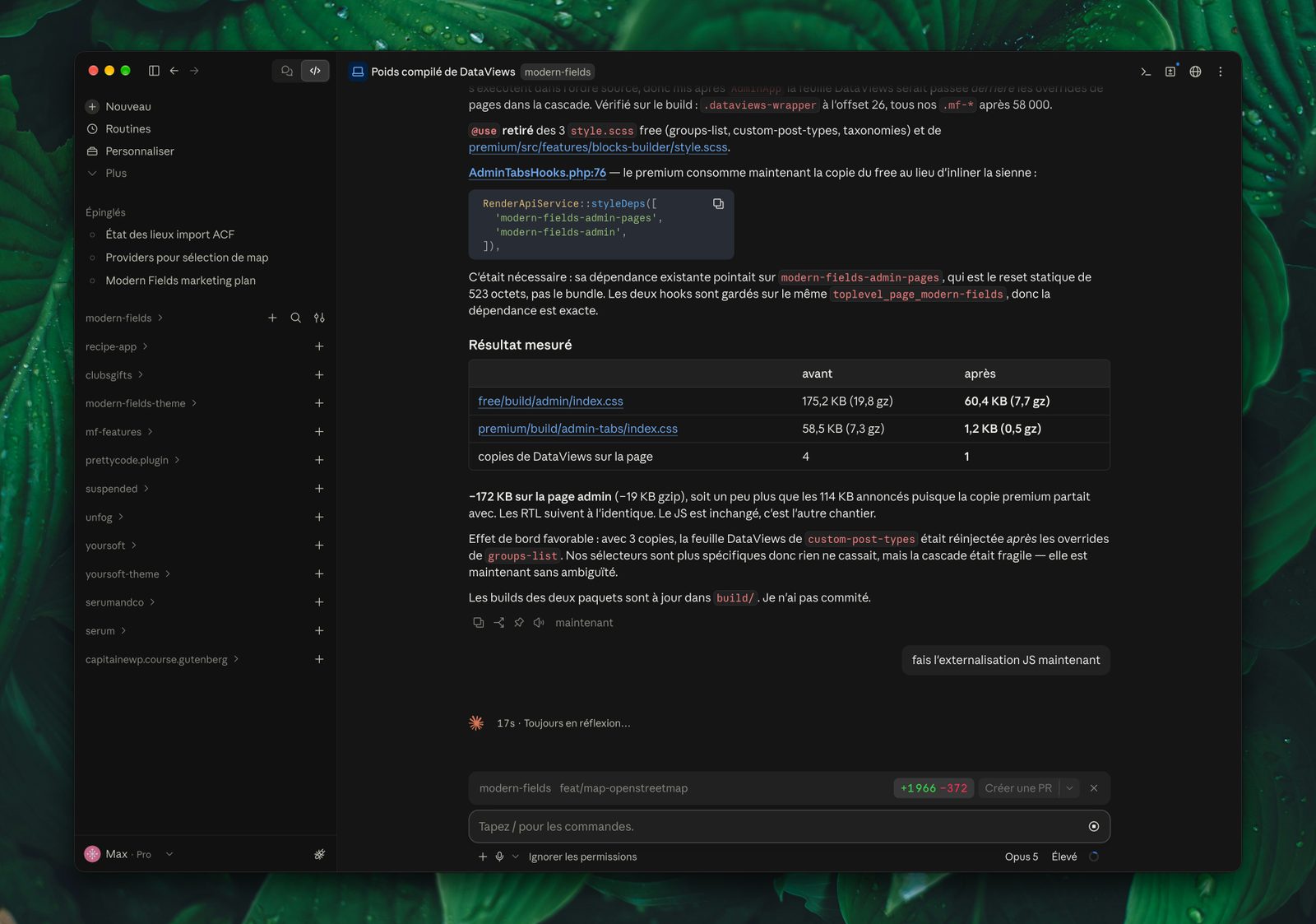Toggle the sidebar panel icon

pyautogui.click(x=154, y=71)
